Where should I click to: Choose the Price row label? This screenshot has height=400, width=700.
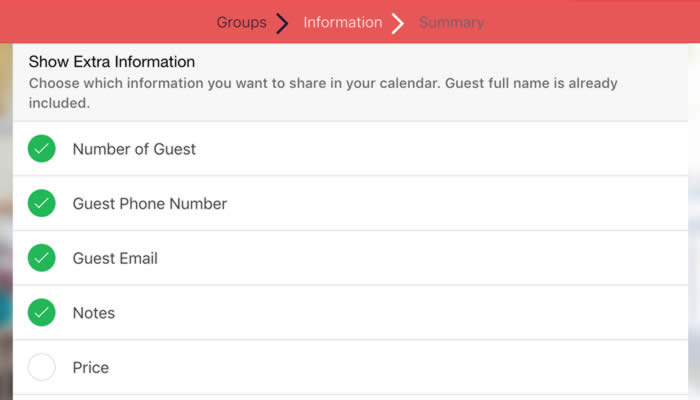point(91,367)
